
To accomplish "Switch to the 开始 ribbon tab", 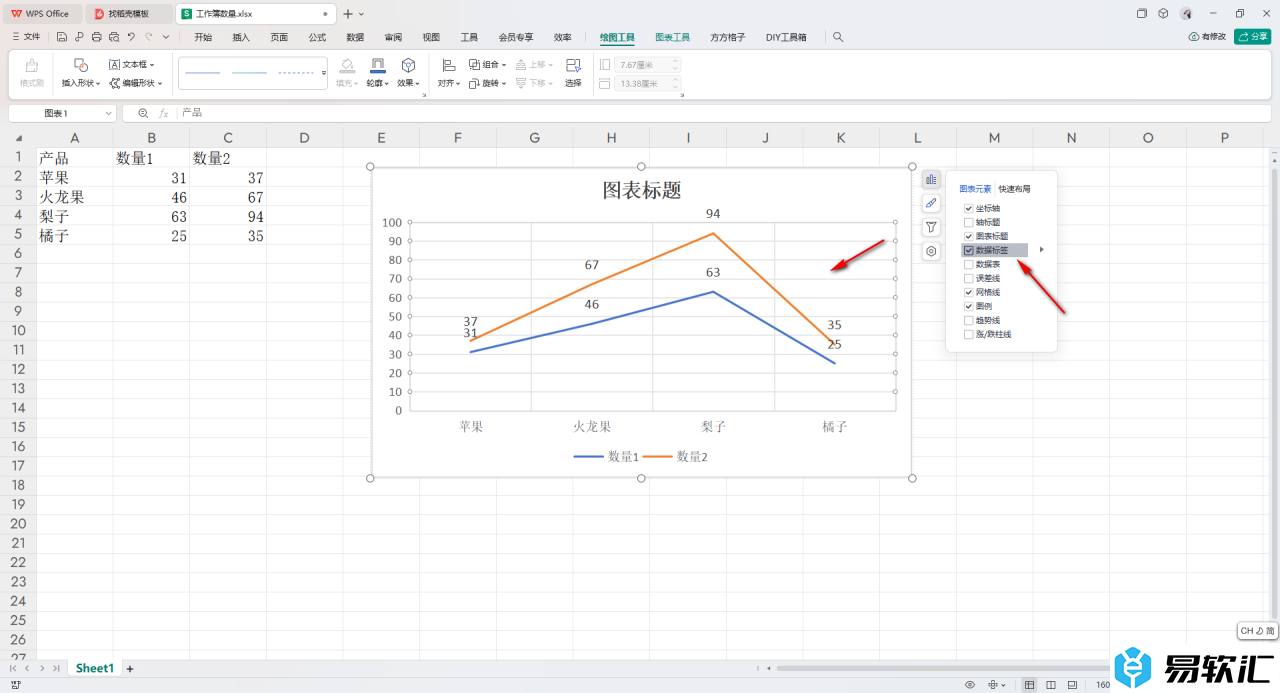I will [203, 37].
